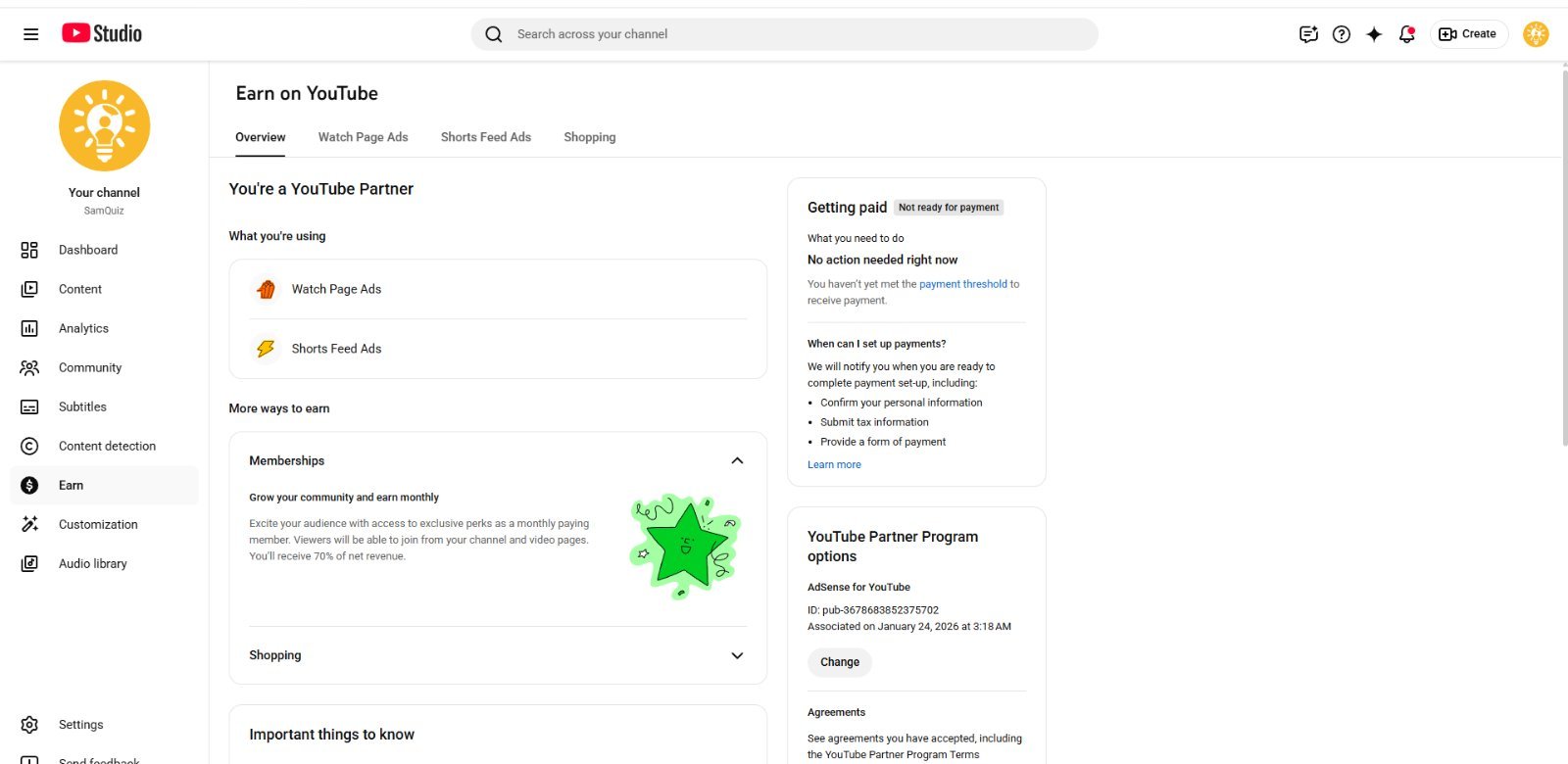This screenshot has height=764, width=1568.
Task: Click the Change AdSense button
Action: point(840,662)
